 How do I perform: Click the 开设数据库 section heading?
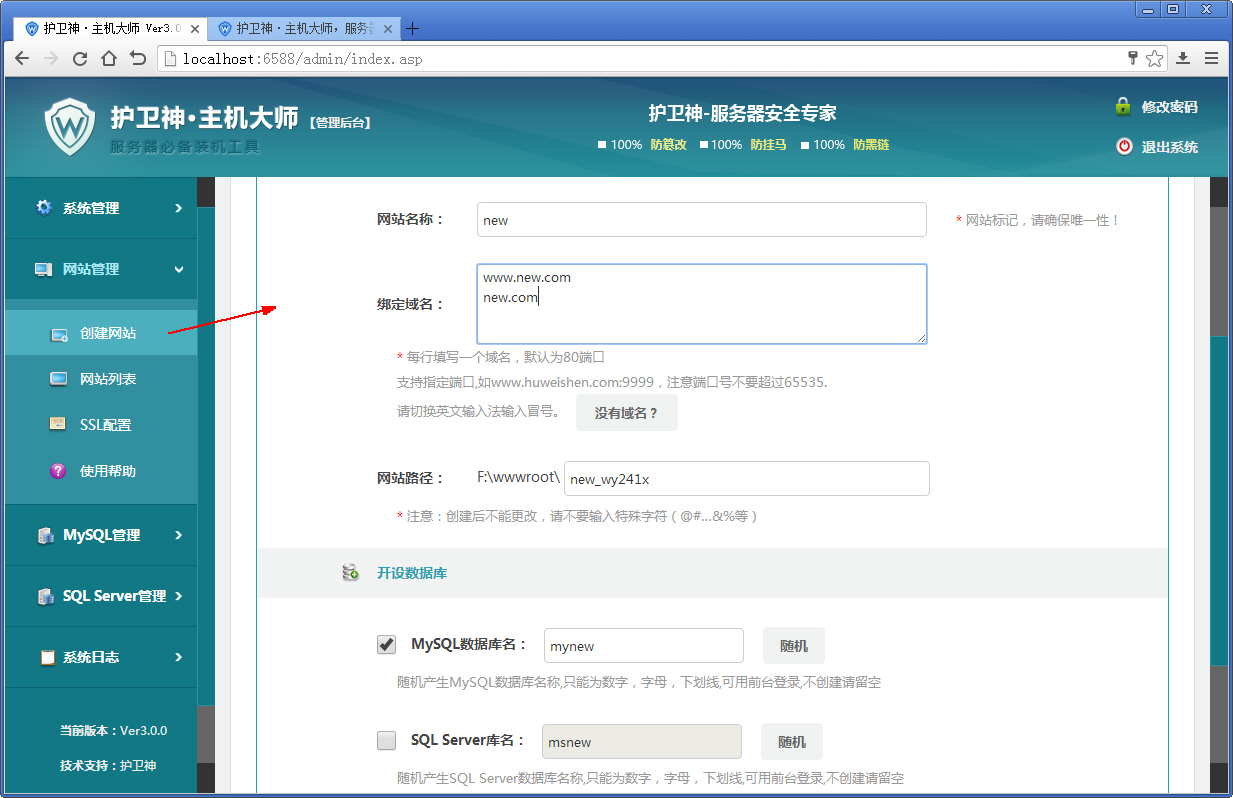(412, 573)
